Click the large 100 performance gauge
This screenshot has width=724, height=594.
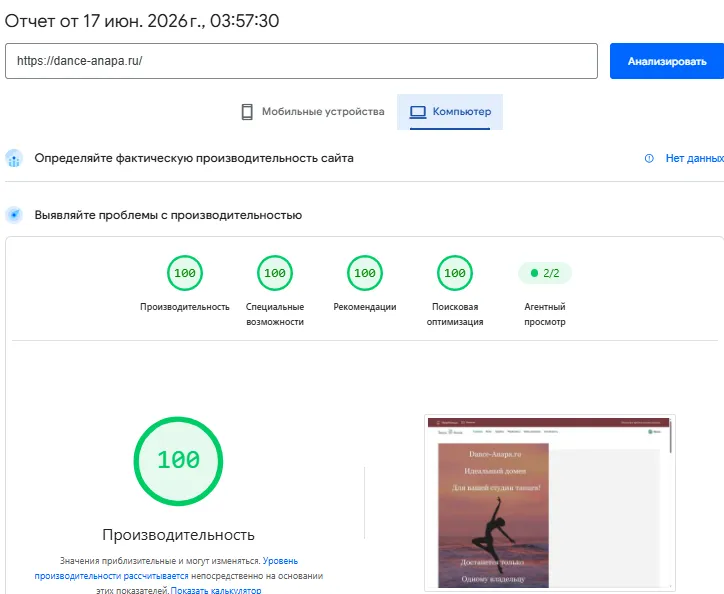point(178,461)
